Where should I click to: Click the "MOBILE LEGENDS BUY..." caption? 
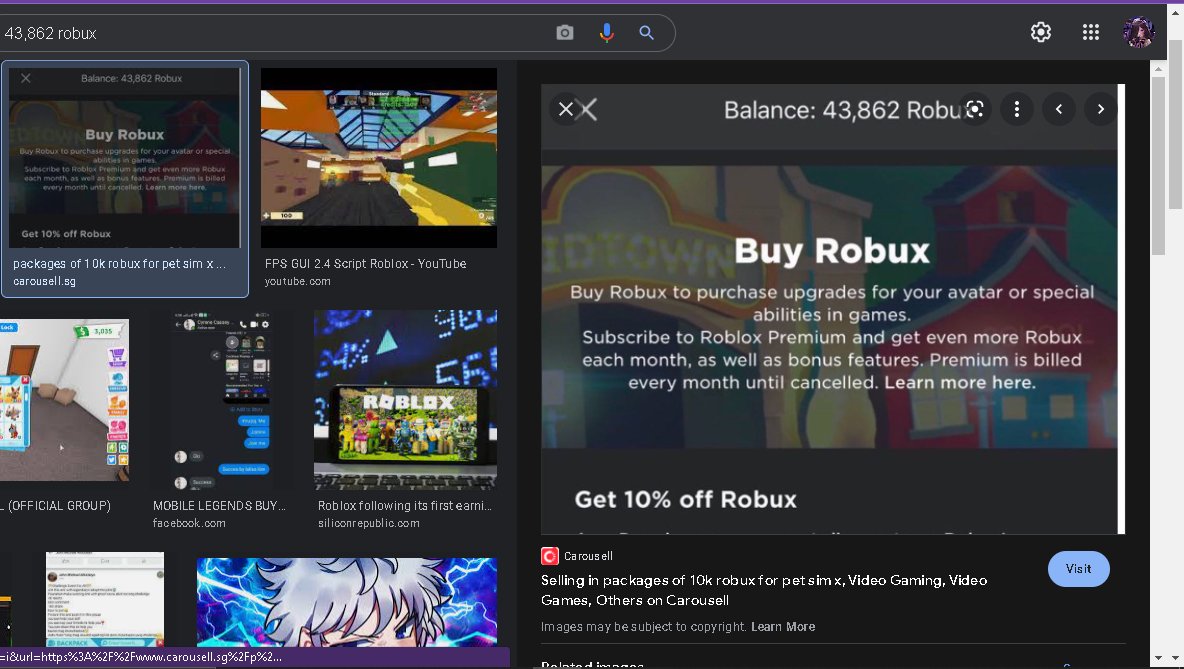point(219,505)
